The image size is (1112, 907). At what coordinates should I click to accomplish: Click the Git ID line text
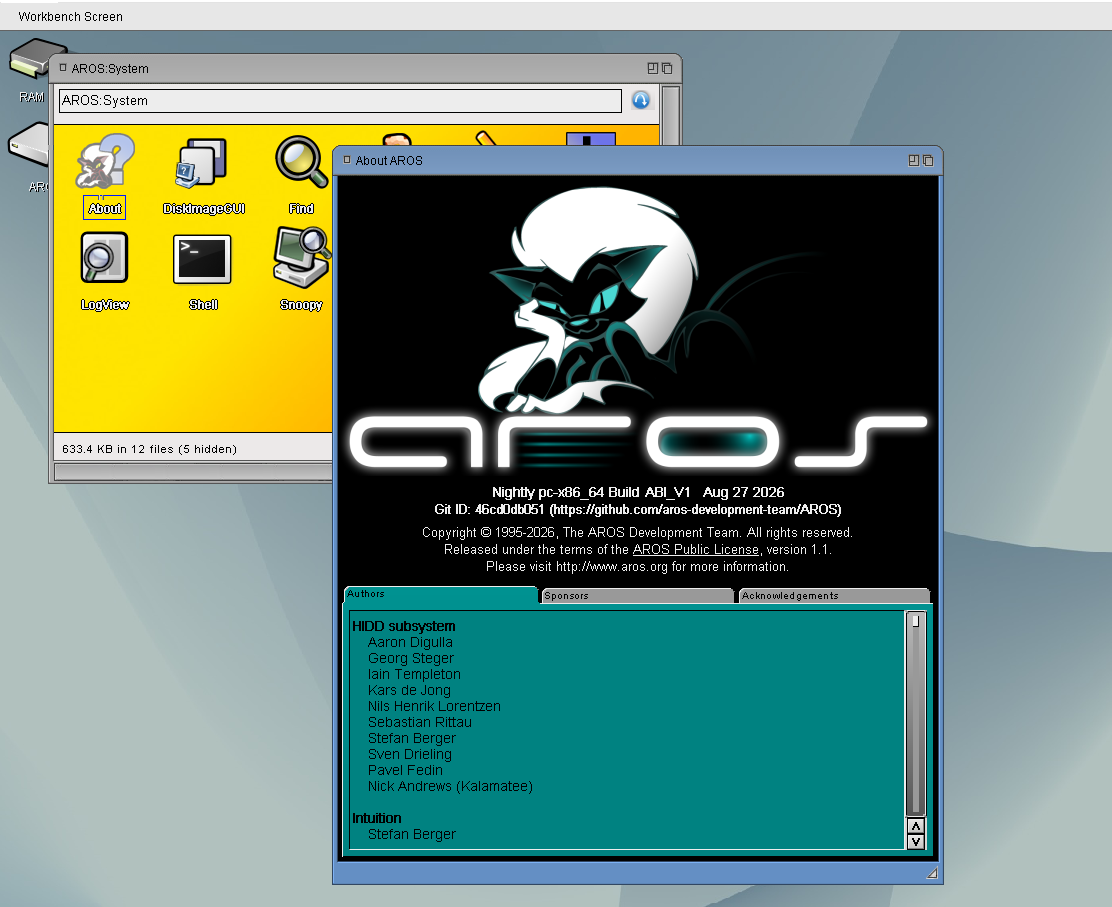[638, 510]
